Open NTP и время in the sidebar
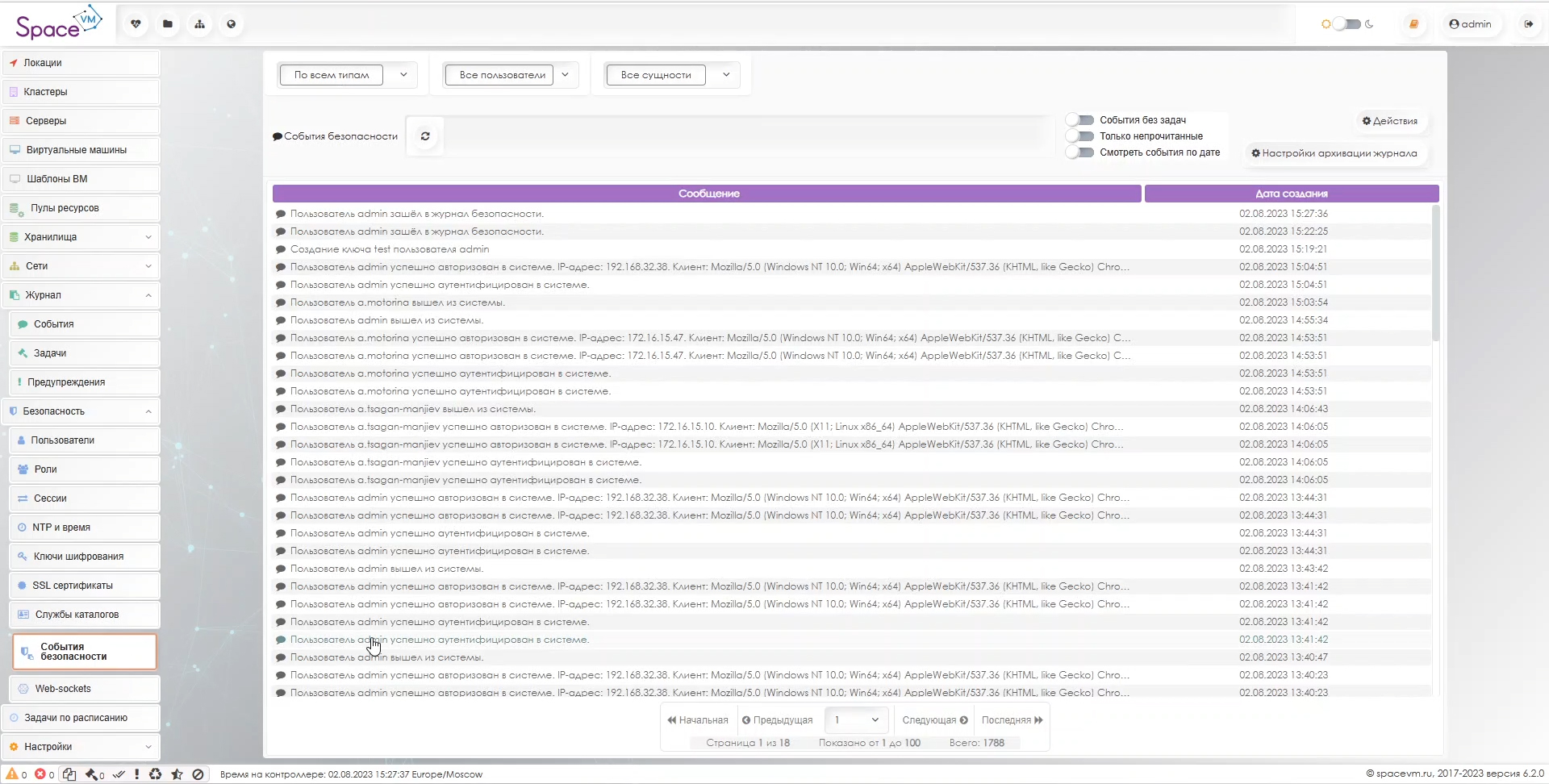This screenshot has height=784, width=1549. tap(85, 528)
